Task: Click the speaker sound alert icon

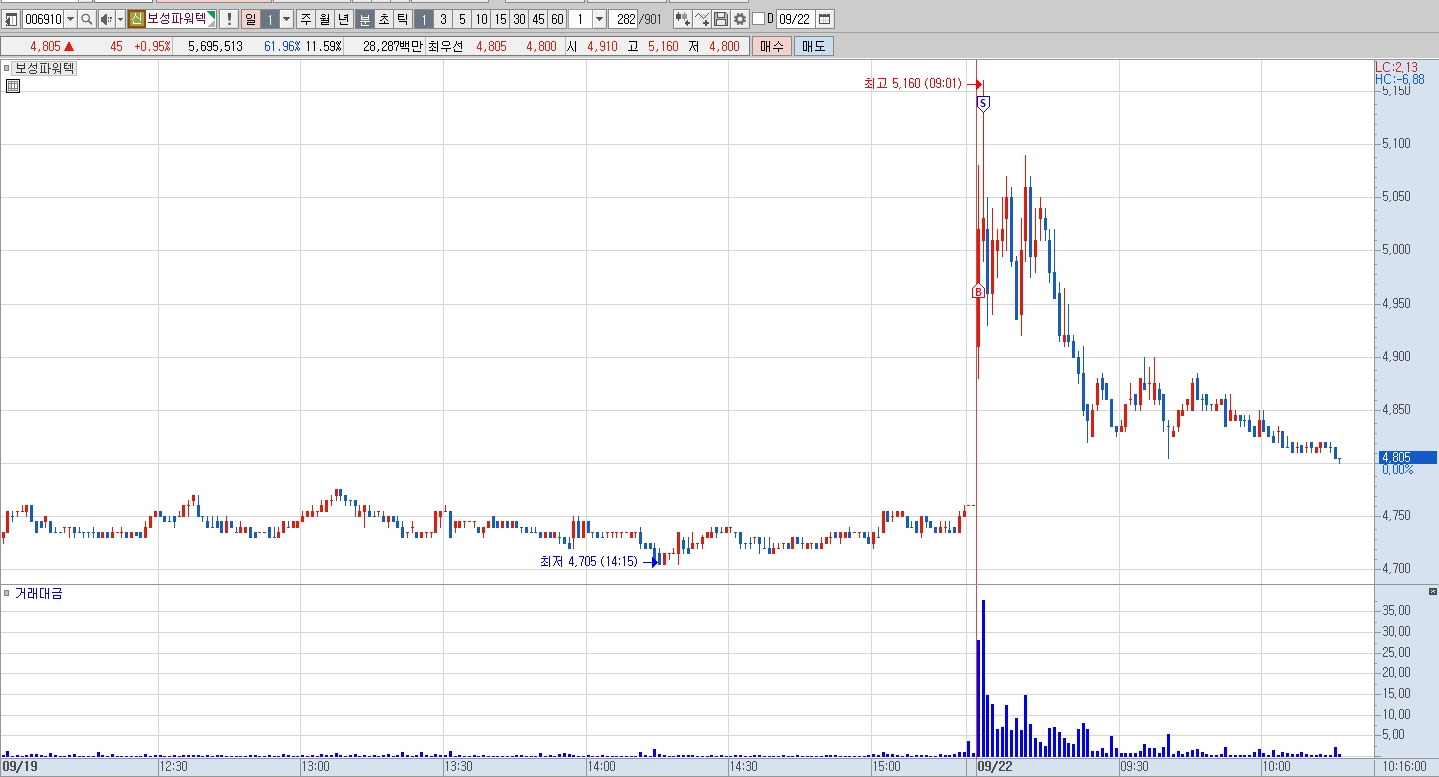Action: click(106, 19)
